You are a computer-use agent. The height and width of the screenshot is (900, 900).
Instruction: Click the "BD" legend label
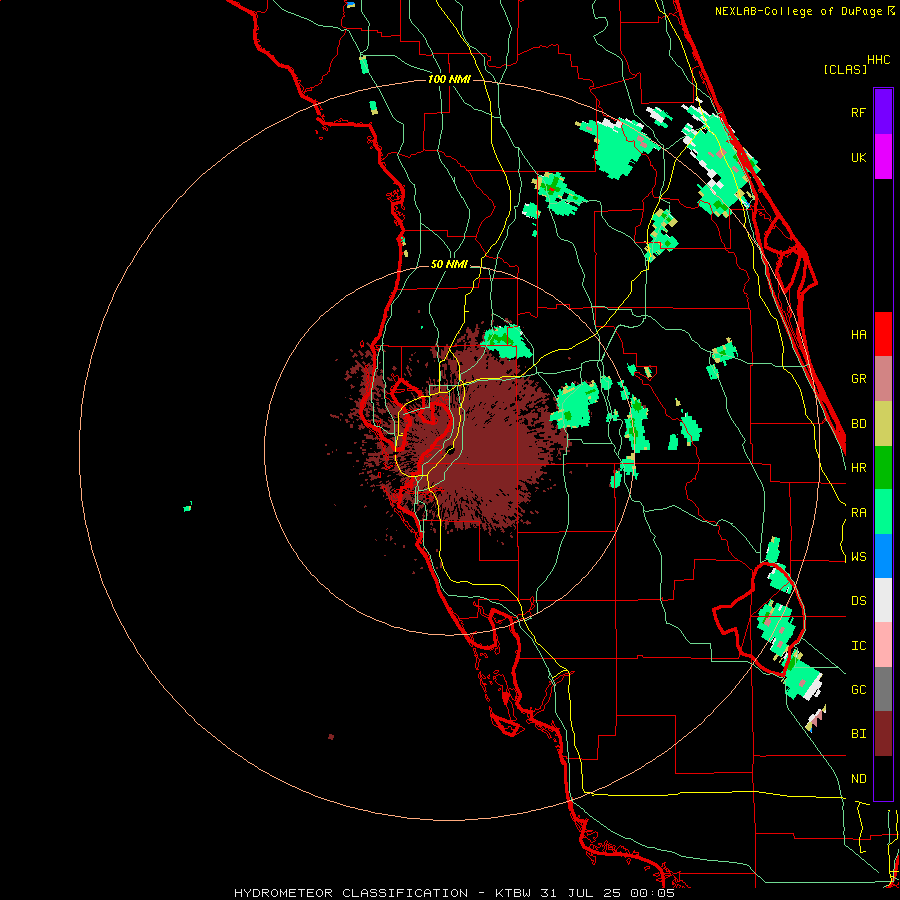point(858,424)
